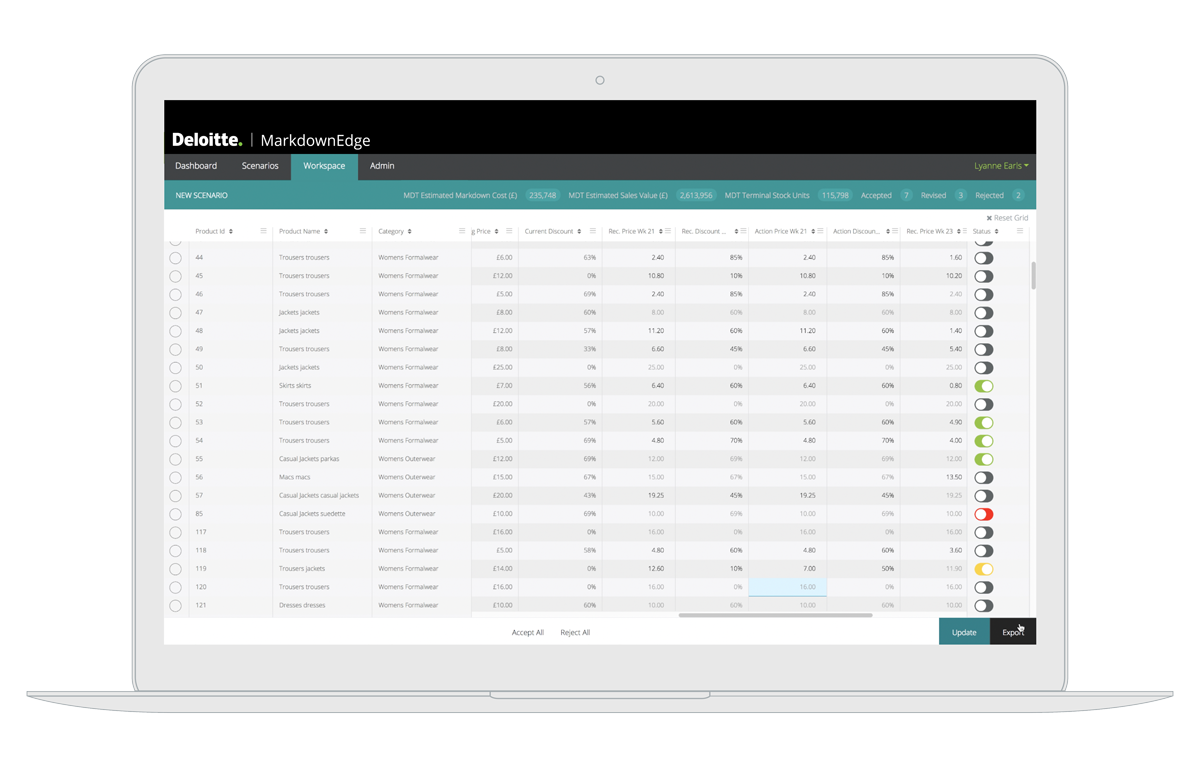
Task: Click the vertical scrollbar thumb of grid
Action: tap(1033, 276)
